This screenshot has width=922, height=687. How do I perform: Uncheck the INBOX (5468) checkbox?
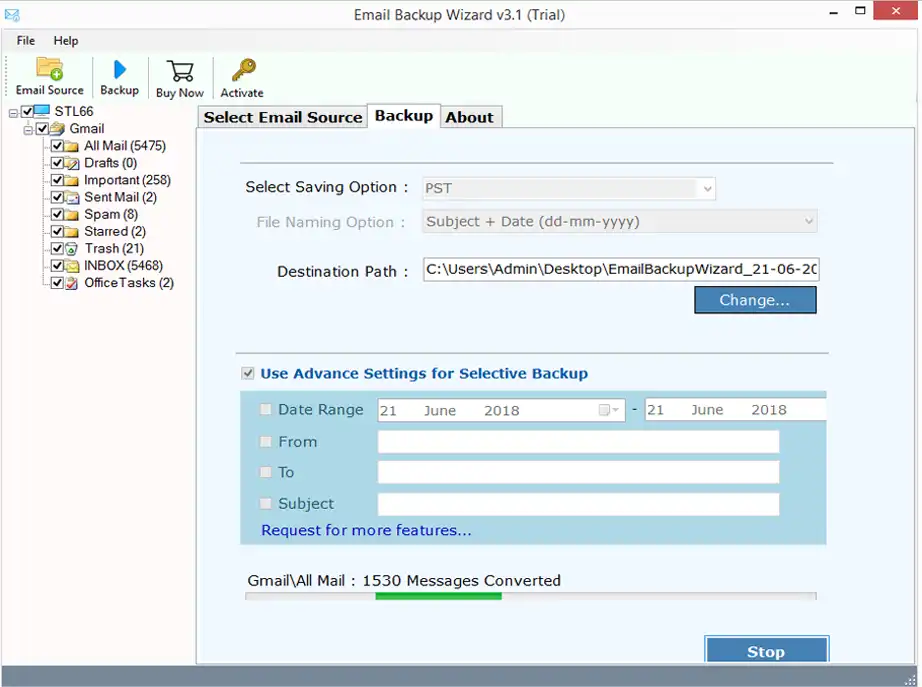pos(57,266)
